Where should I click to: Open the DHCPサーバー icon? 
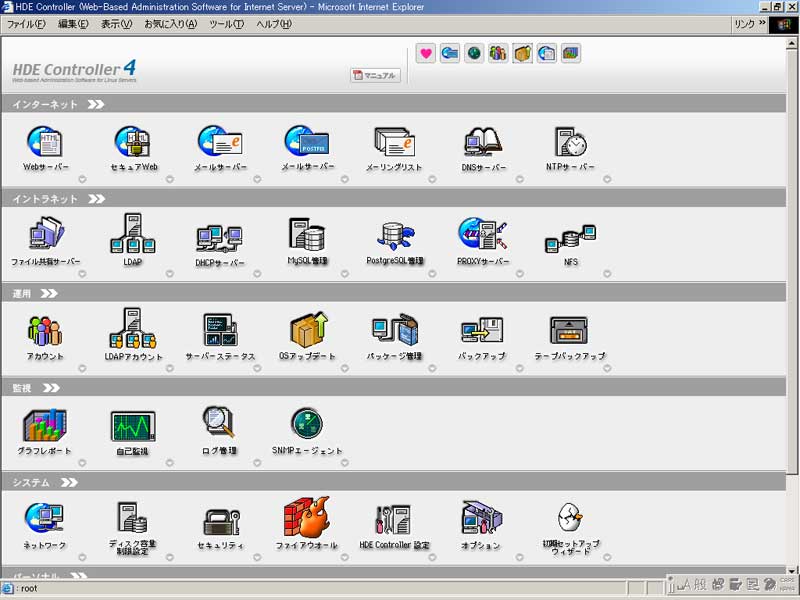[220, 239]
